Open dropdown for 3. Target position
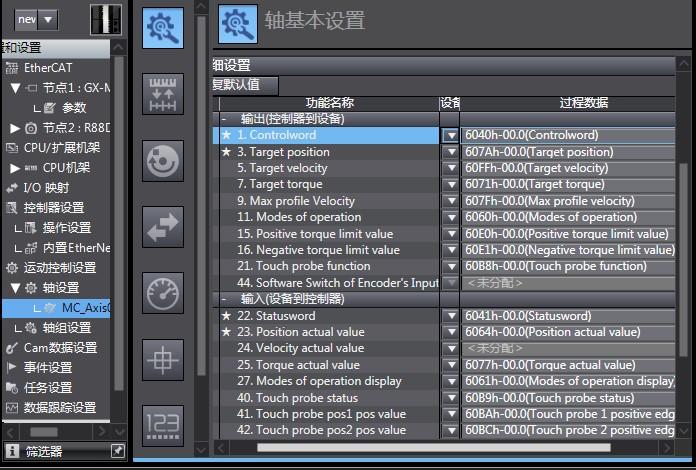Viewport: 696px width, 470px height. [x=451, y=152]
